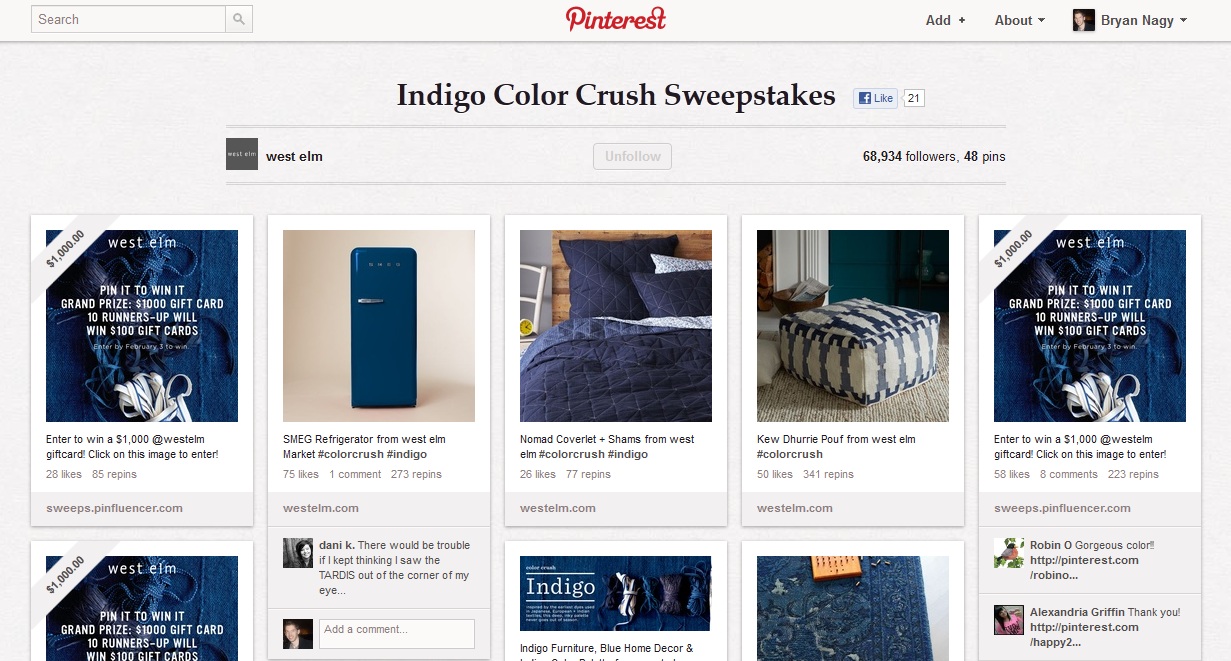Viewport: 1231px width, 661px height.
Task: Toggle the Unfollow button
Action: click(x=632, y=156)
